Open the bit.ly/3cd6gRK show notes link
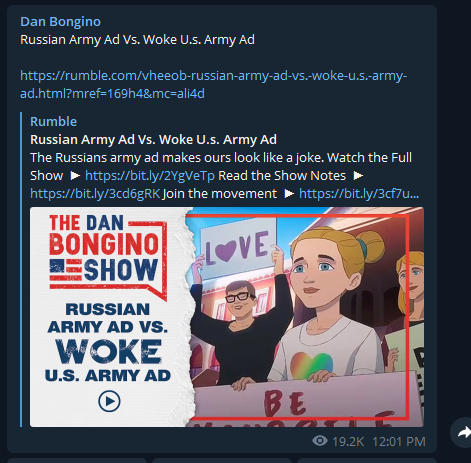 point(95,194)
